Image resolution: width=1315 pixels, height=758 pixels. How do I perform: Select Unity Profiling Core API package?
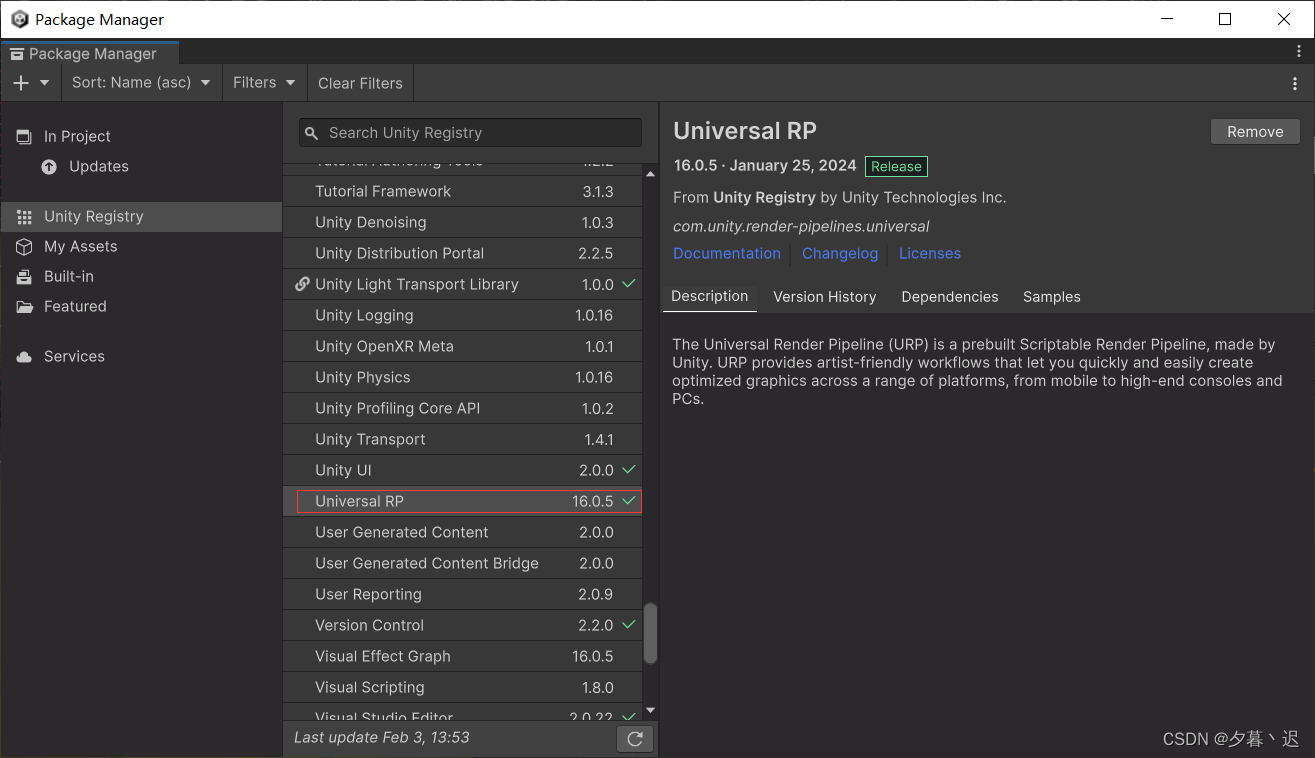462,408
